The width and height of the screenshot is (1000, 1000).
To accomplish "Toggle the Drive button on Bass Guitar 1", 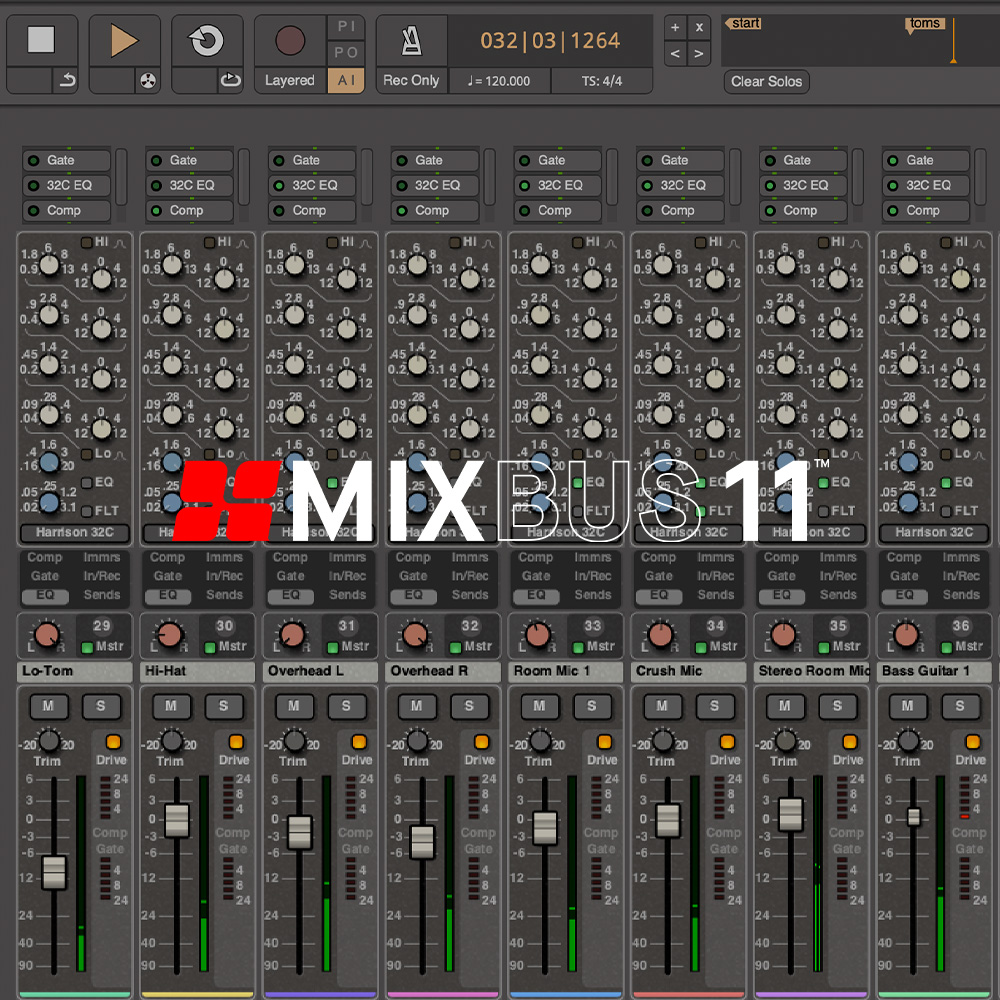I will tap(971, 741).
